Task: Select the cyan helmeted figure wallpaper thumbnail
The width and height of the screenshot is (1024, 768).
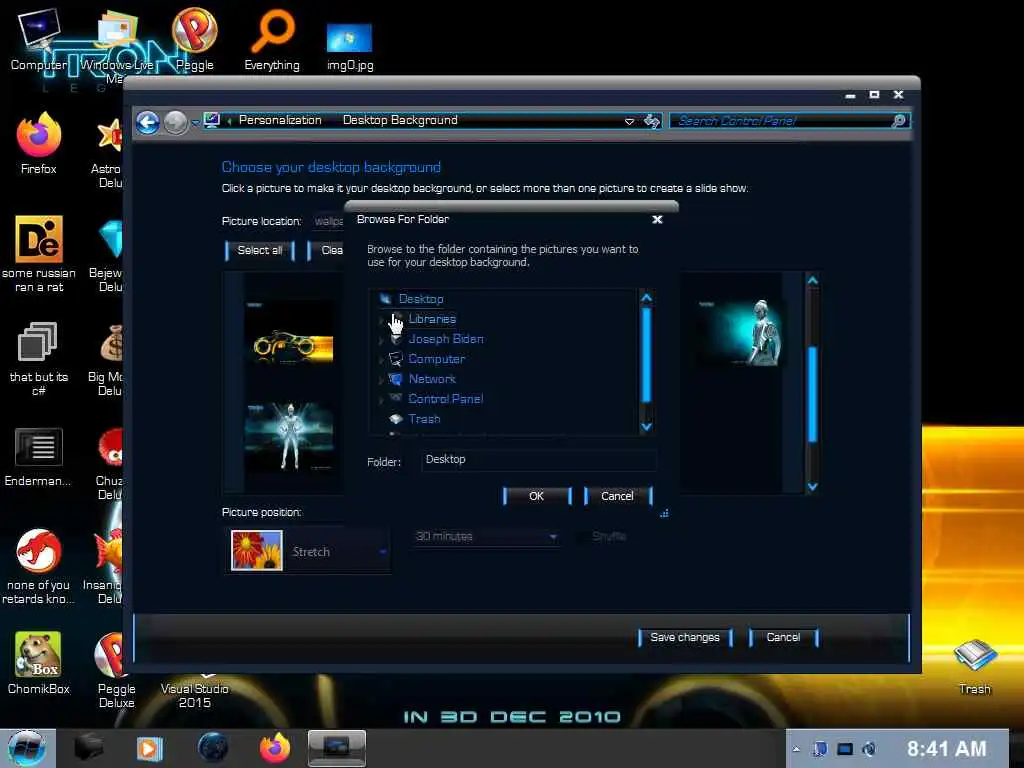Action: tap(741, 332)
